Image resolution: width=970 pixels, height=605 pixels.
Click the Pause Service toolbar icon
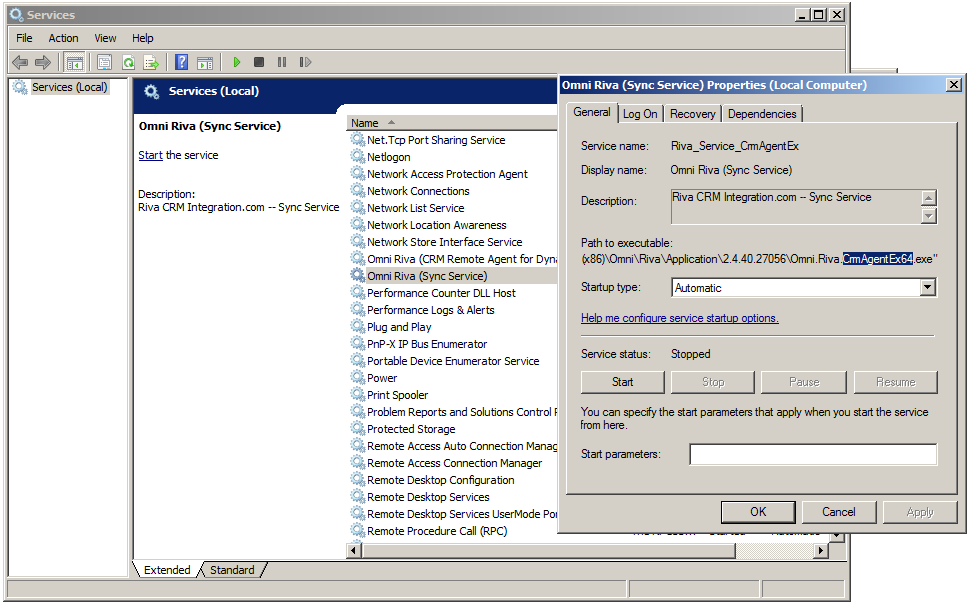(x=282, y=62)
